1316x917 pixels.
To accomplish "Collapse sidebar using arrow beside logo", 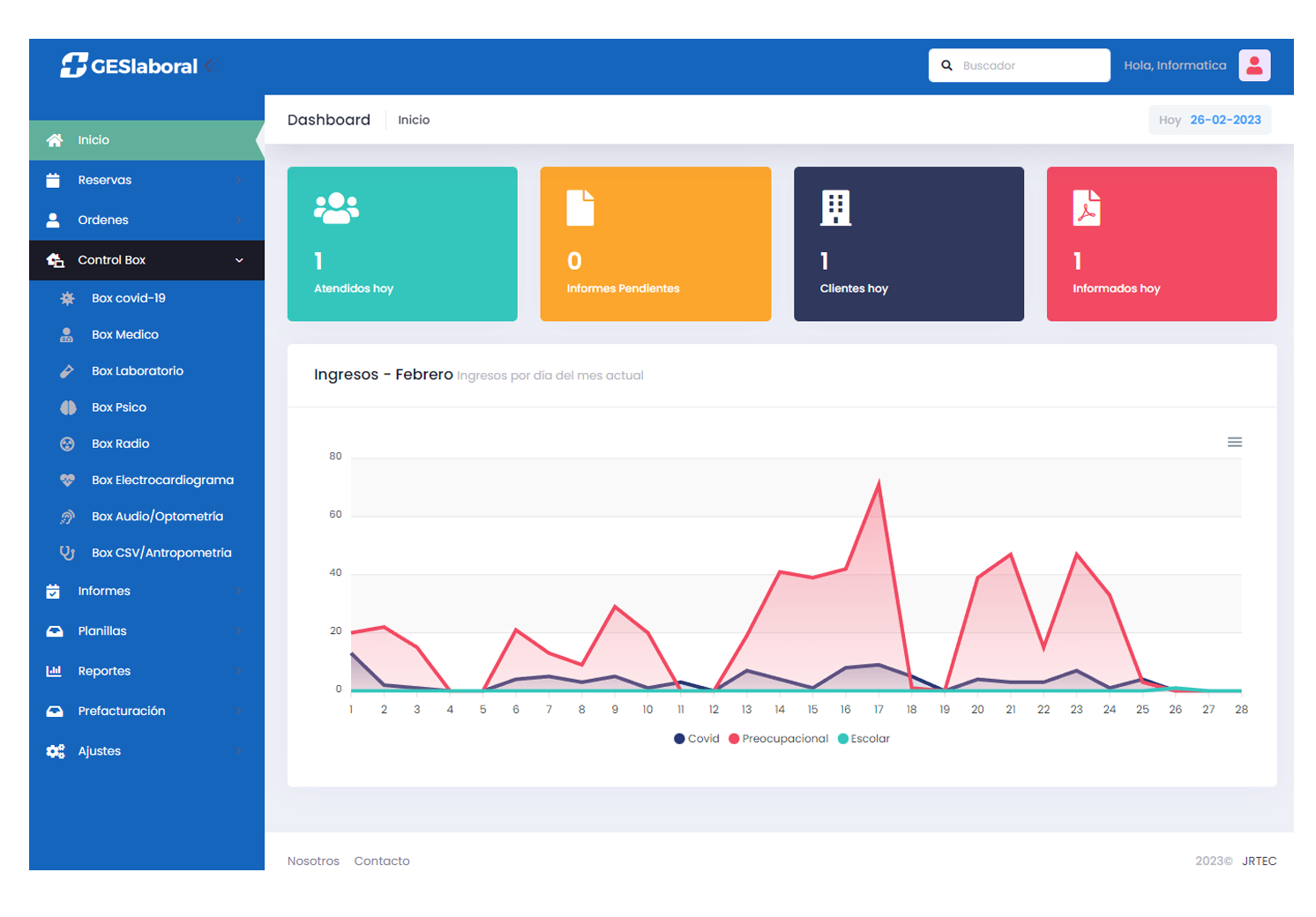I will pyautogui.click(x=209, y=65).
